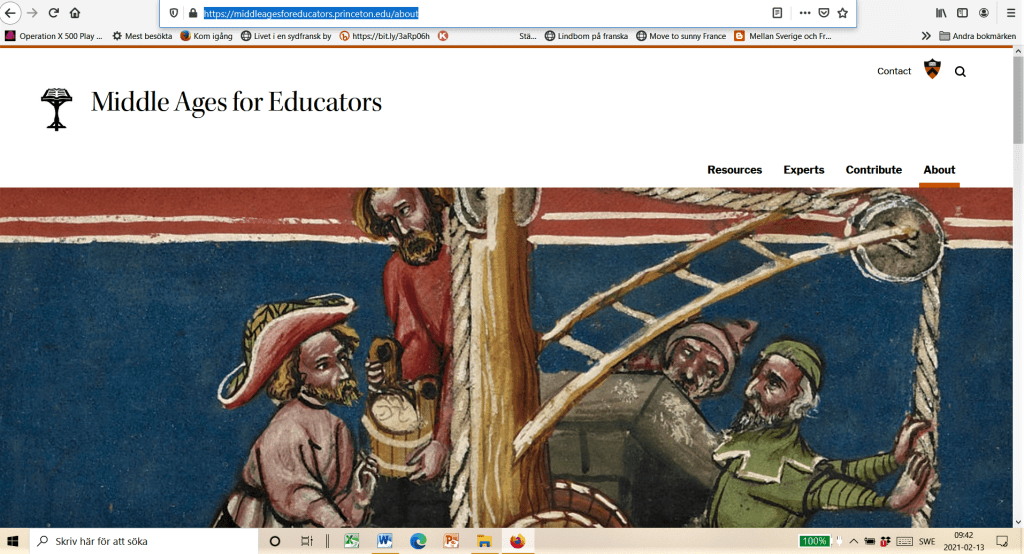Select the Experts navigation item
The image size is (1024, 554).
tap(803, 170)
